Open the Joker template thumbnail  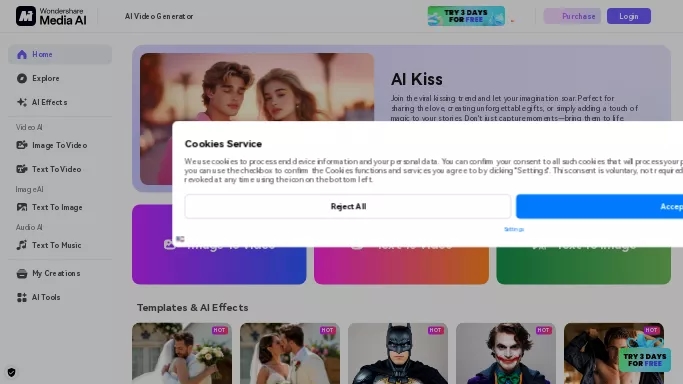506,353
